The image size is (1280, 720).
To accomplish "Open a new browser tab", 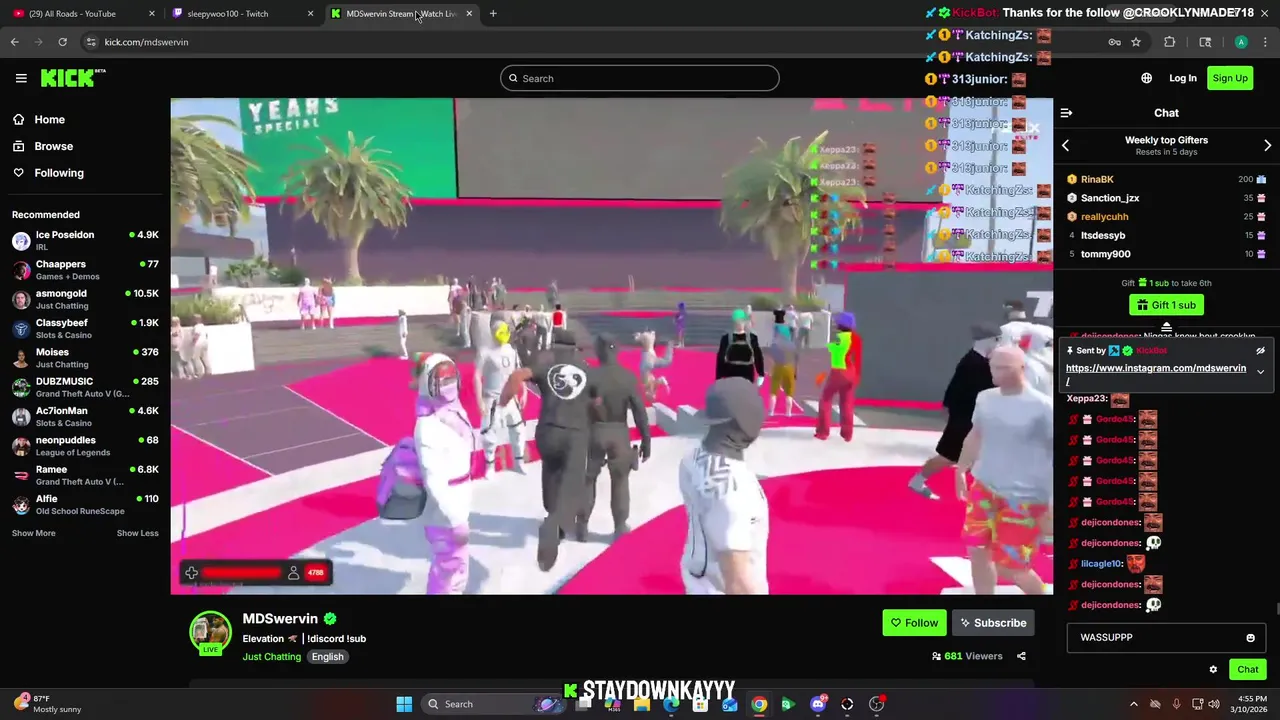I will coord(493,14).
